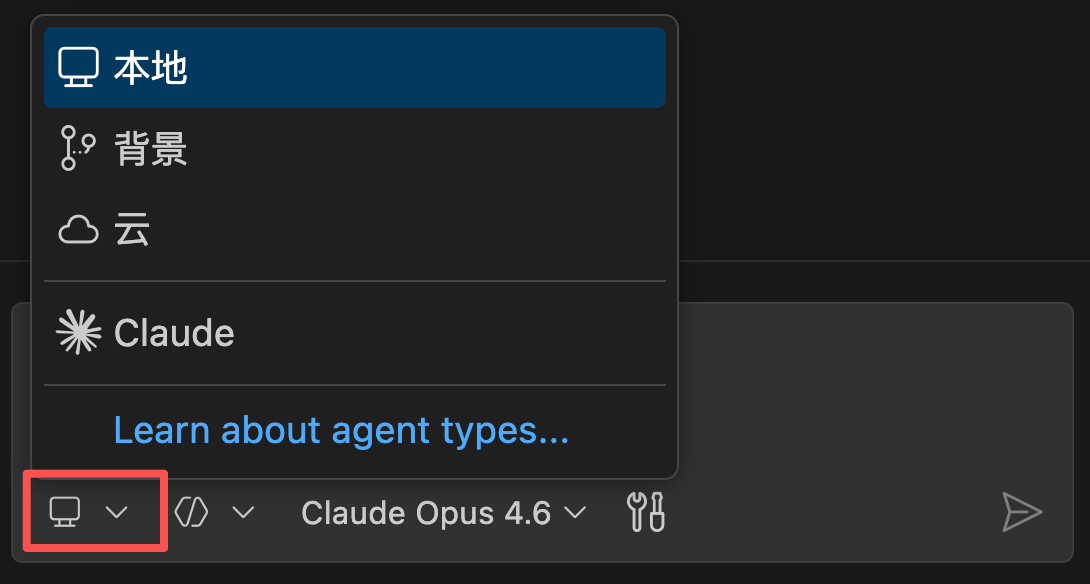The height and width of the screenshot is (584, 1090).
Task: Expand the mode selector next to the code icon
Action: click(x=243, y=513)
